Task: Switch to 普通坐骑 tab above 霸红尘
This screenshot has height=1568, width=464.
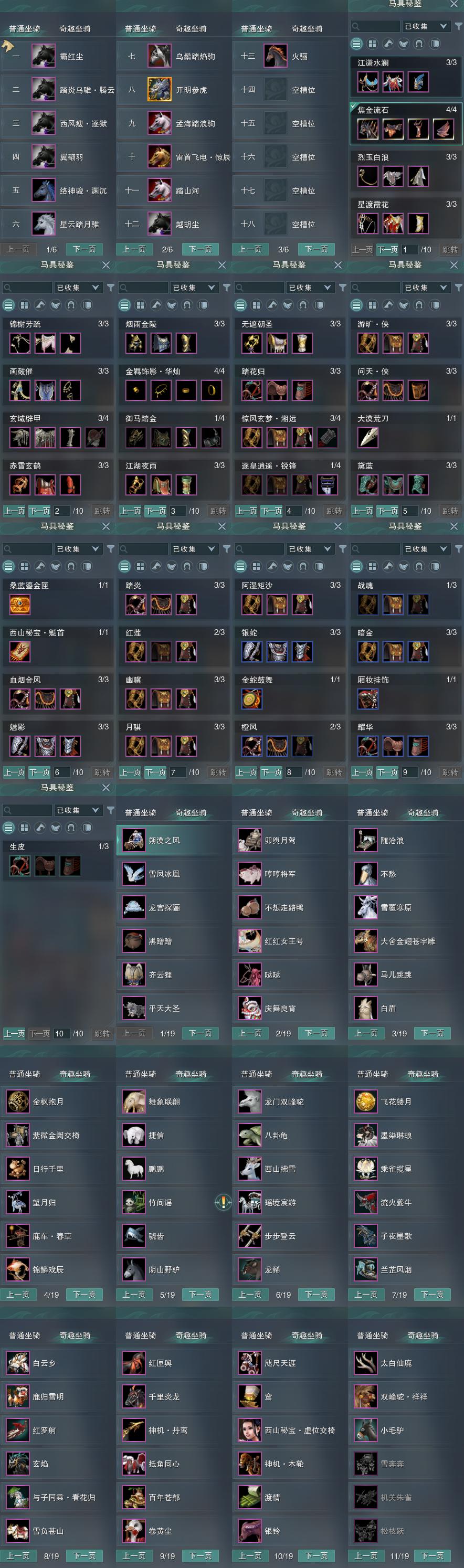Action: (24, 29)
